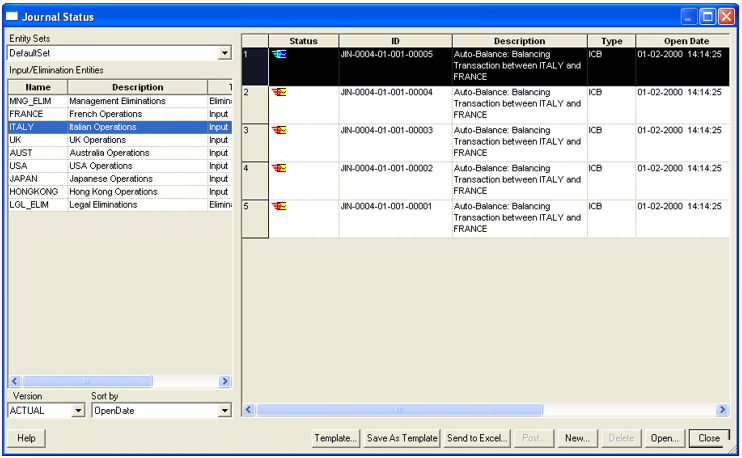Click status icon of journal JIN-0004-01-001-00005
This screenshot has height=458, width=742.
(279, 54)
